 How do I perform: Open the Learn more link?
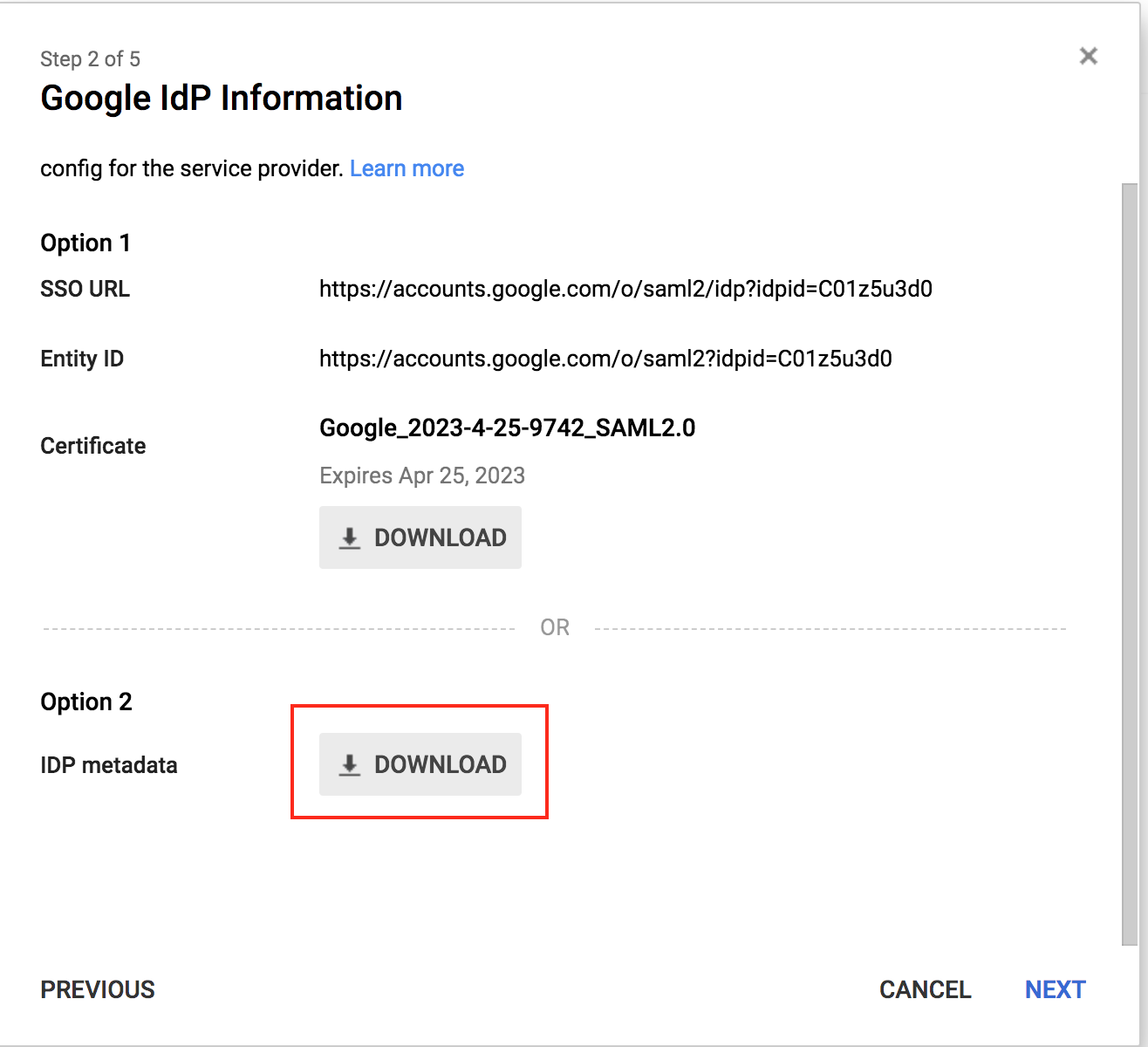point(407,168)
